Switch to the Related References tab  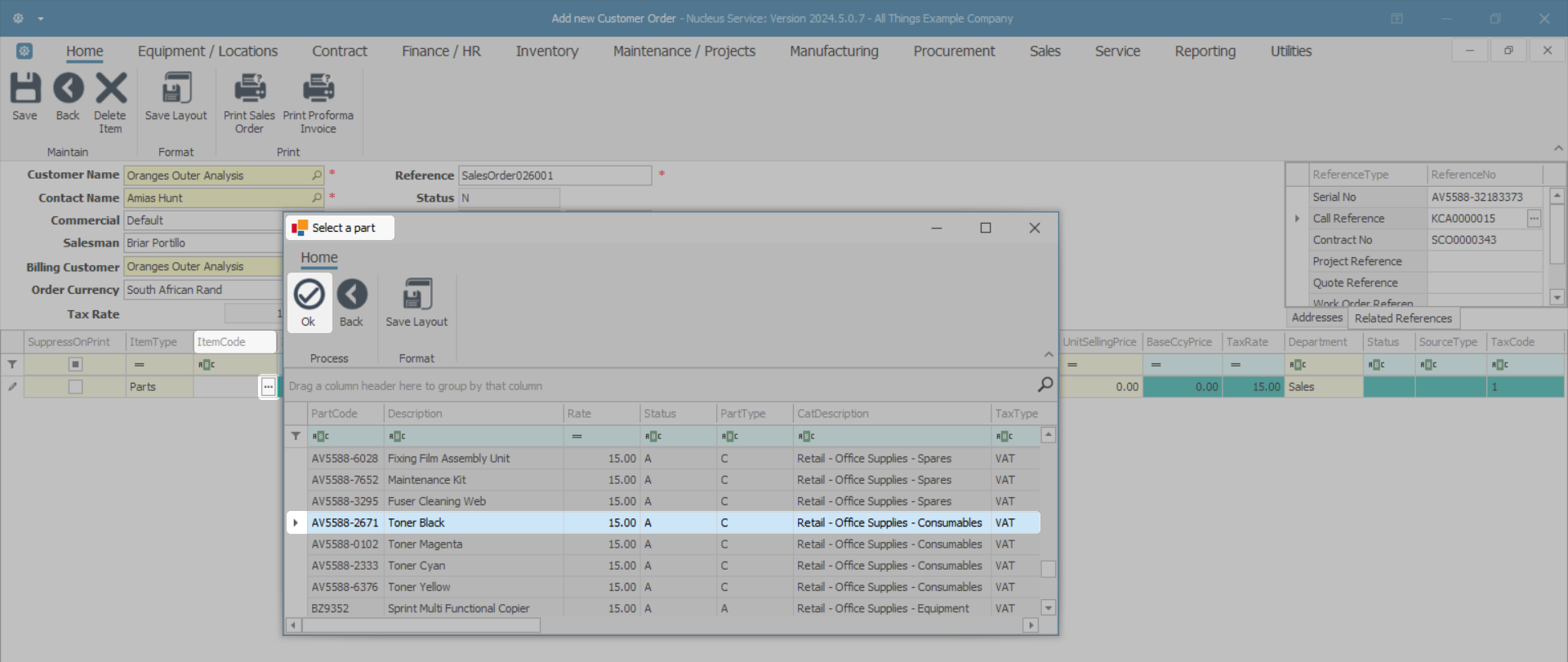(x=1402, y=318)
